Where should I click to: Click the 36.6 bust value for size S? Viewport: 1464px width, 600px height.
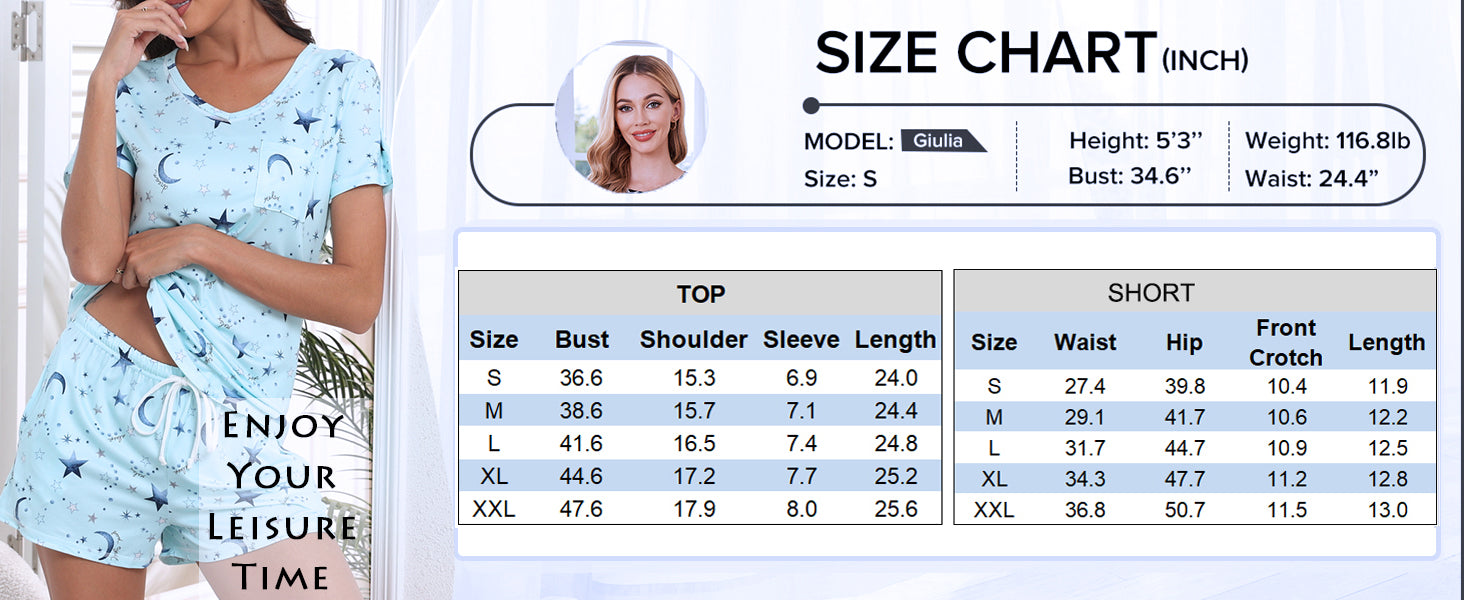point(580,378)
